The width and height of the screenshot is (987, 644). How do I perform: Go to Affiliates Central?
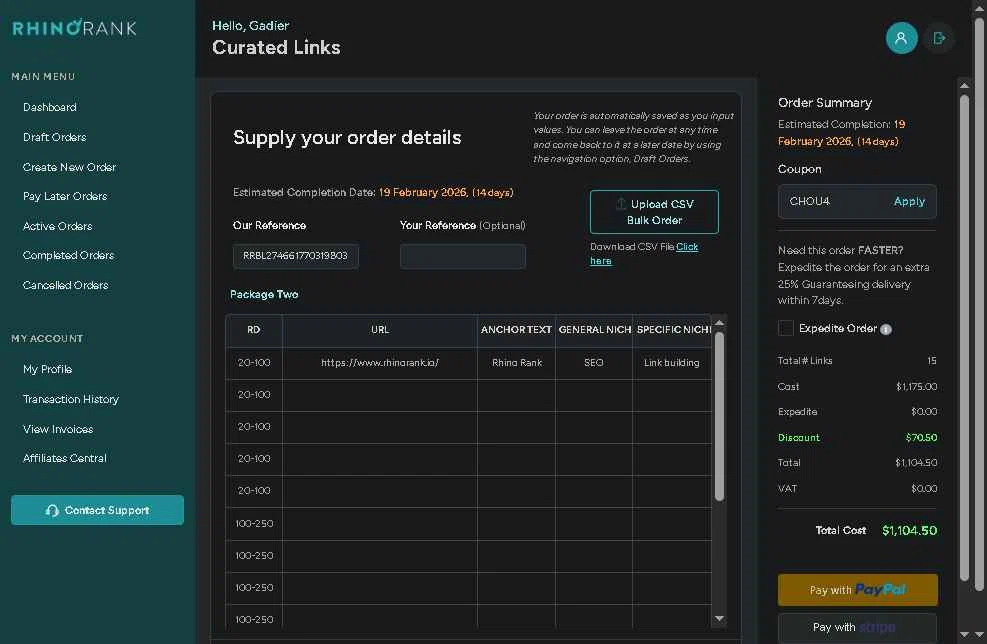tap(64, 458)
